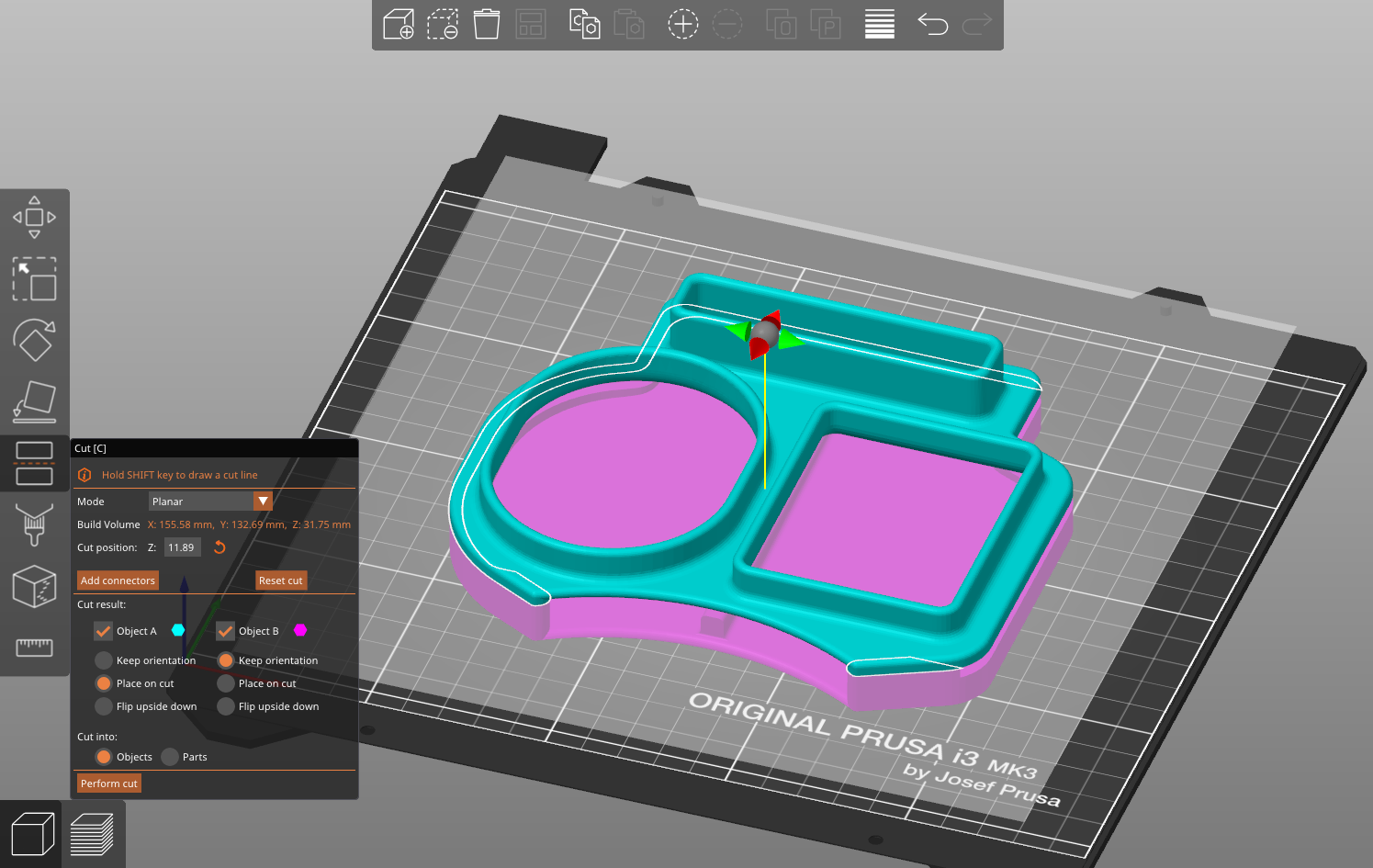Click the Reset cut button
The width and height of the screenshot is (1373, 868).
(x=280, y=581)
